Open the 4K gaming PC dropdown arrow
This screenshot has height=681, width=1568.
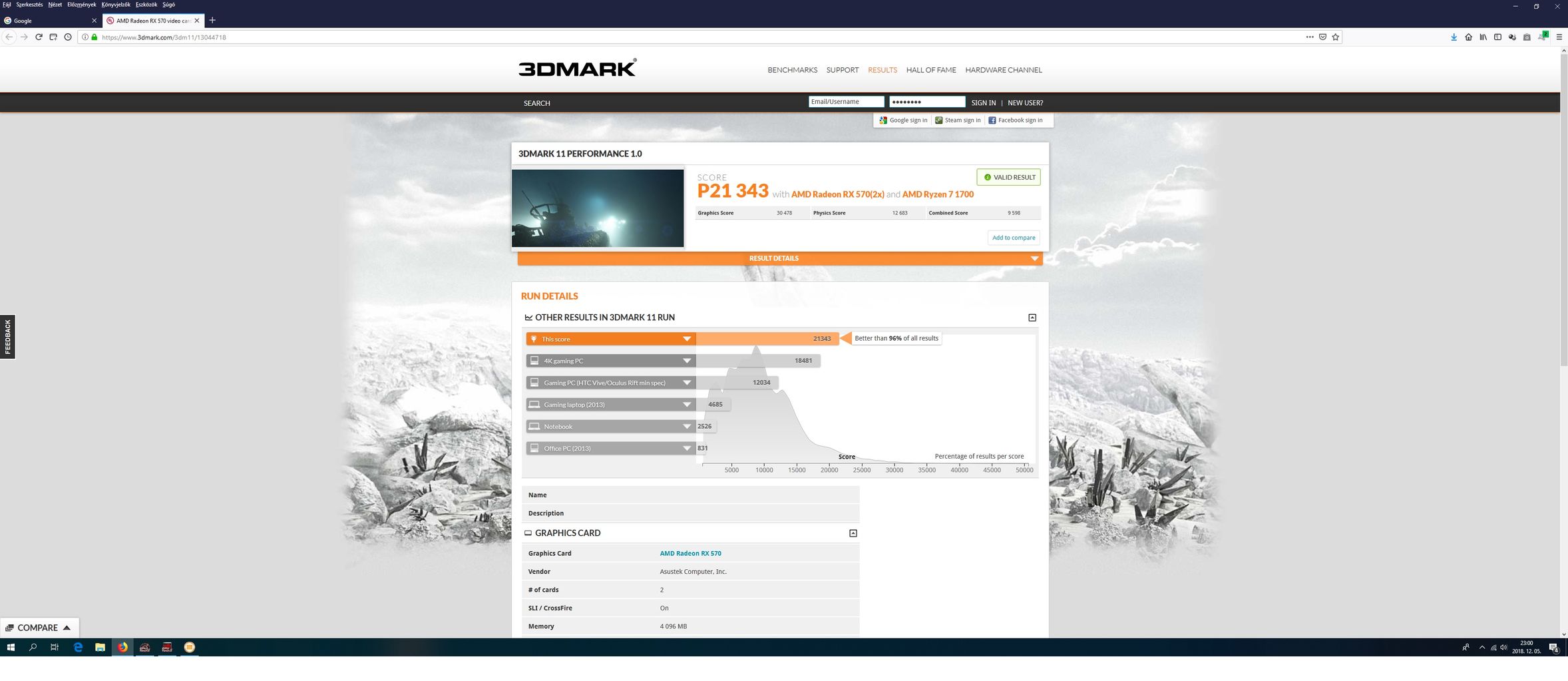[687, 361]
